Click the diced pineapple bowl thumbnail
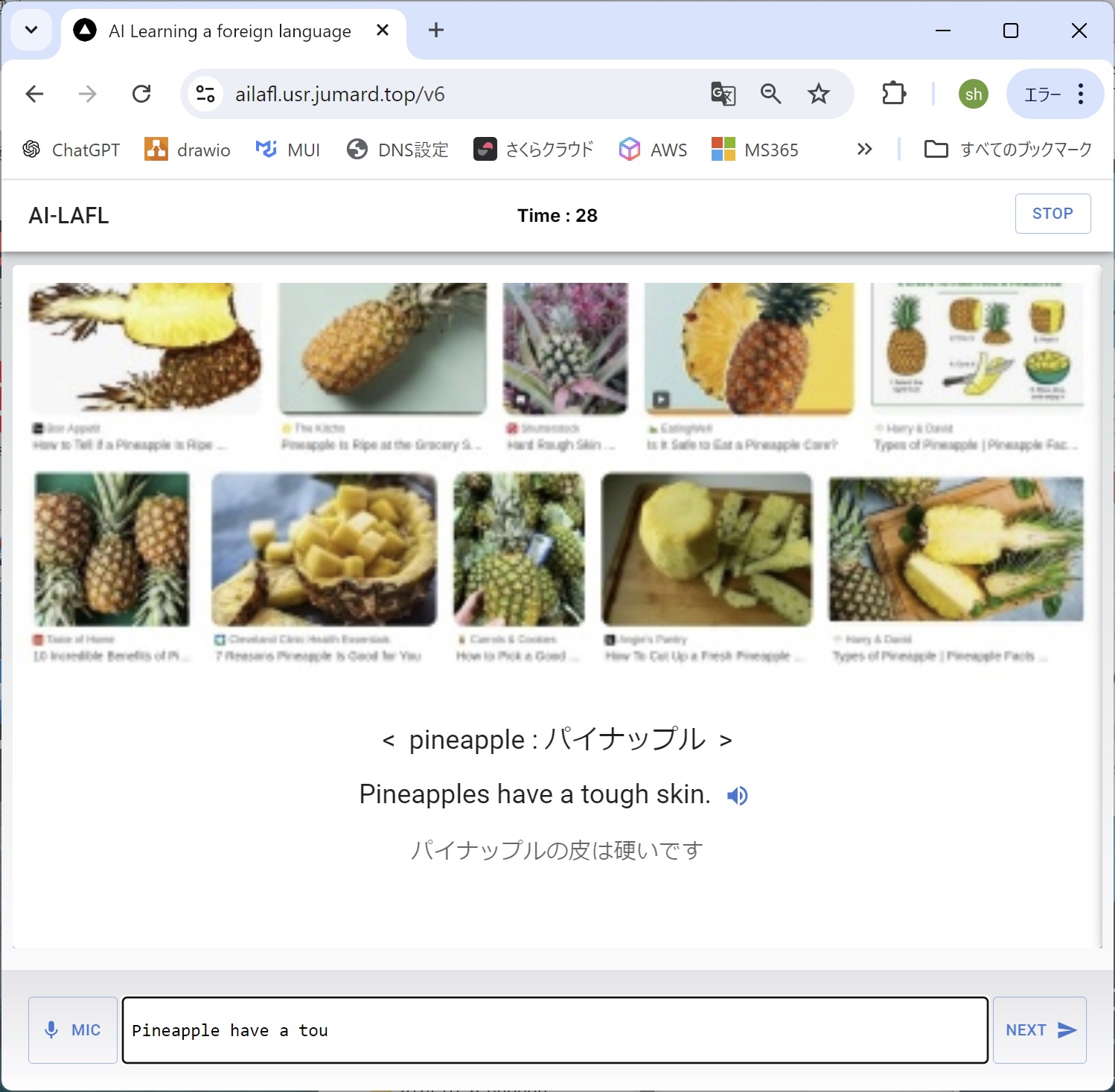The image size is (1115, 1092). (324, 549)
